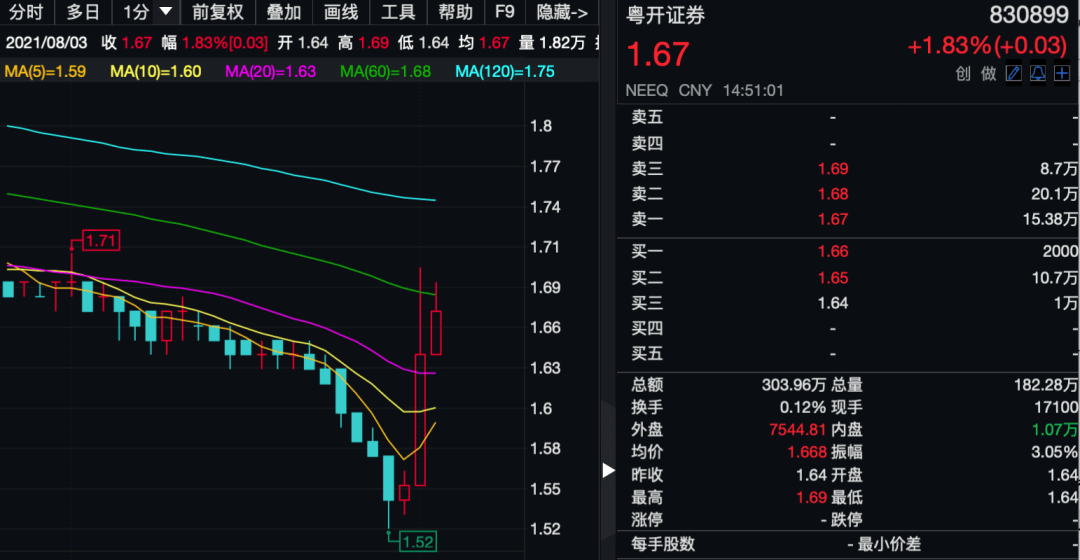1080x560 pixels.
Task: Click the 创 tag icon
Action: click(963, 74)
